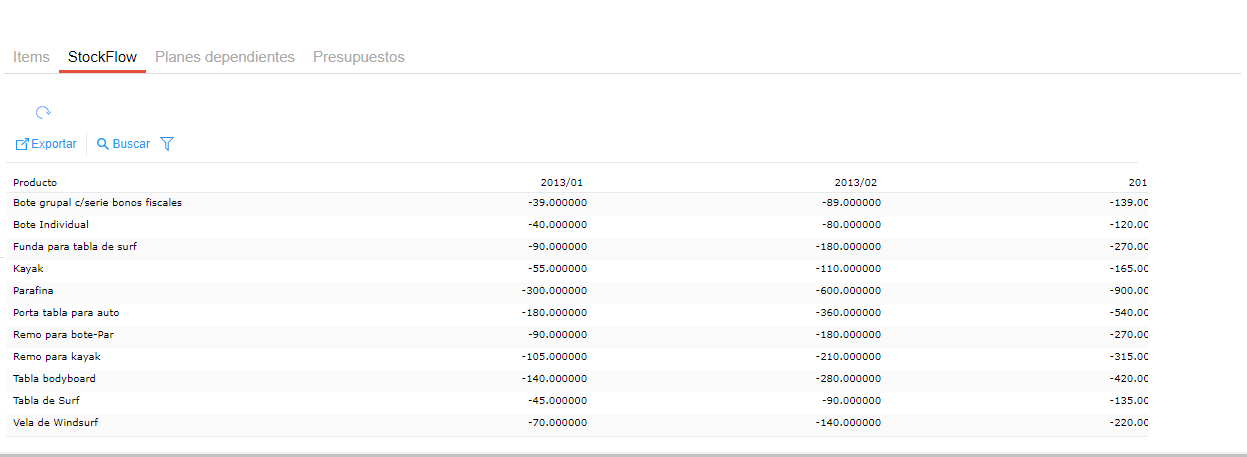Select the Vela de Windsurf row
Viewport: 1247px width, 457px height.
point(55,423)
